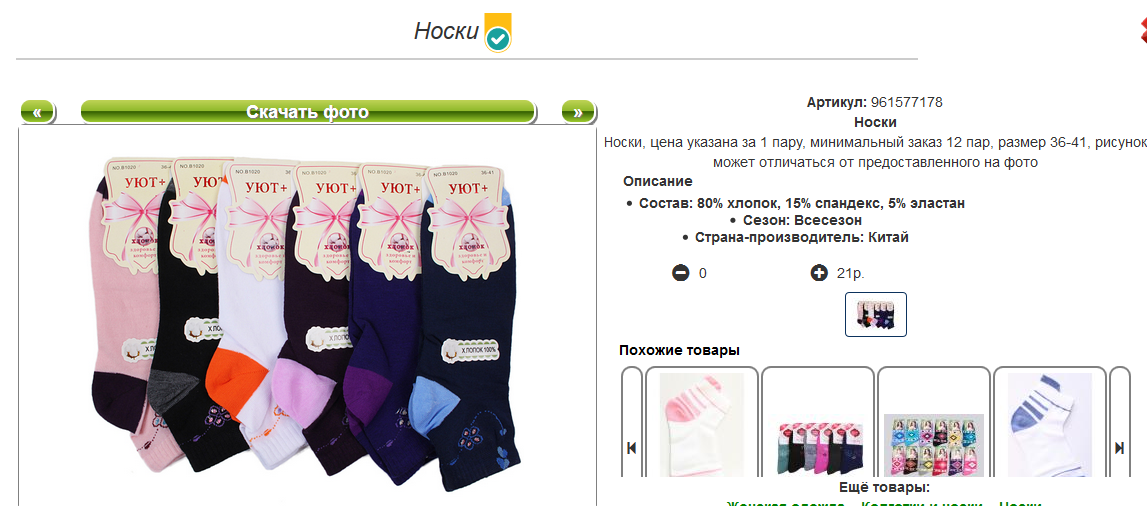Click the bold Носки product name

875,122
